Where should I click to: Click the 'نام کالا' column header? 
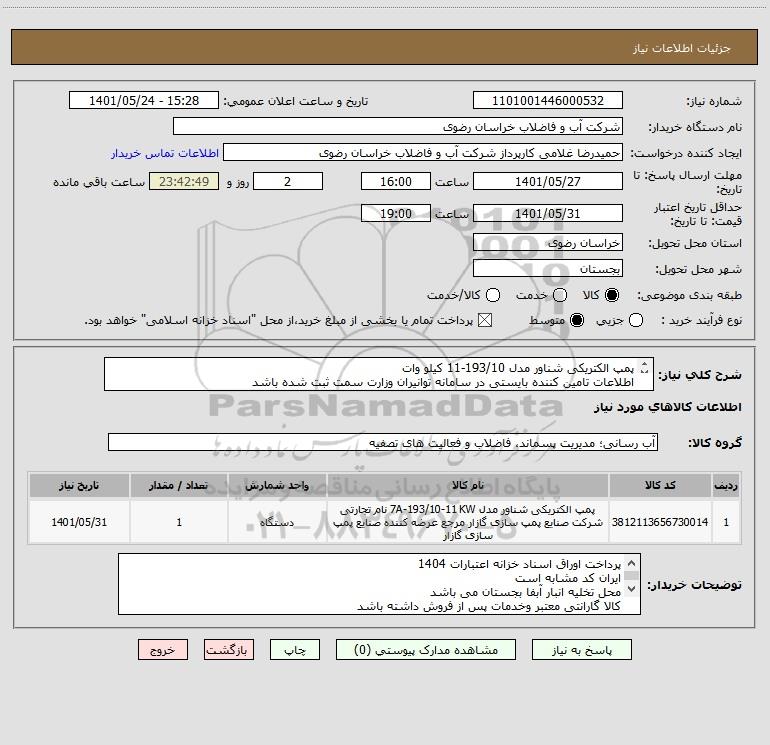pos(468,485)
